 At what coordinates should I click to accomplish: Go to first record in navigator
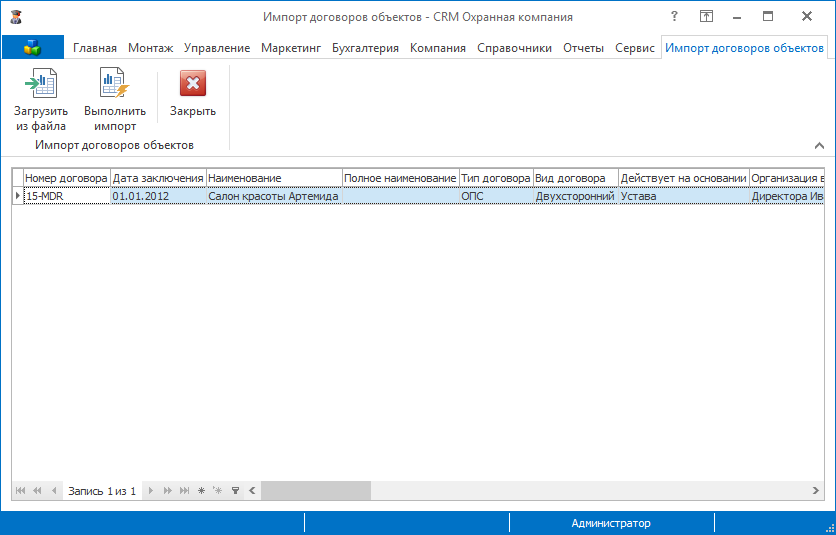20,491
